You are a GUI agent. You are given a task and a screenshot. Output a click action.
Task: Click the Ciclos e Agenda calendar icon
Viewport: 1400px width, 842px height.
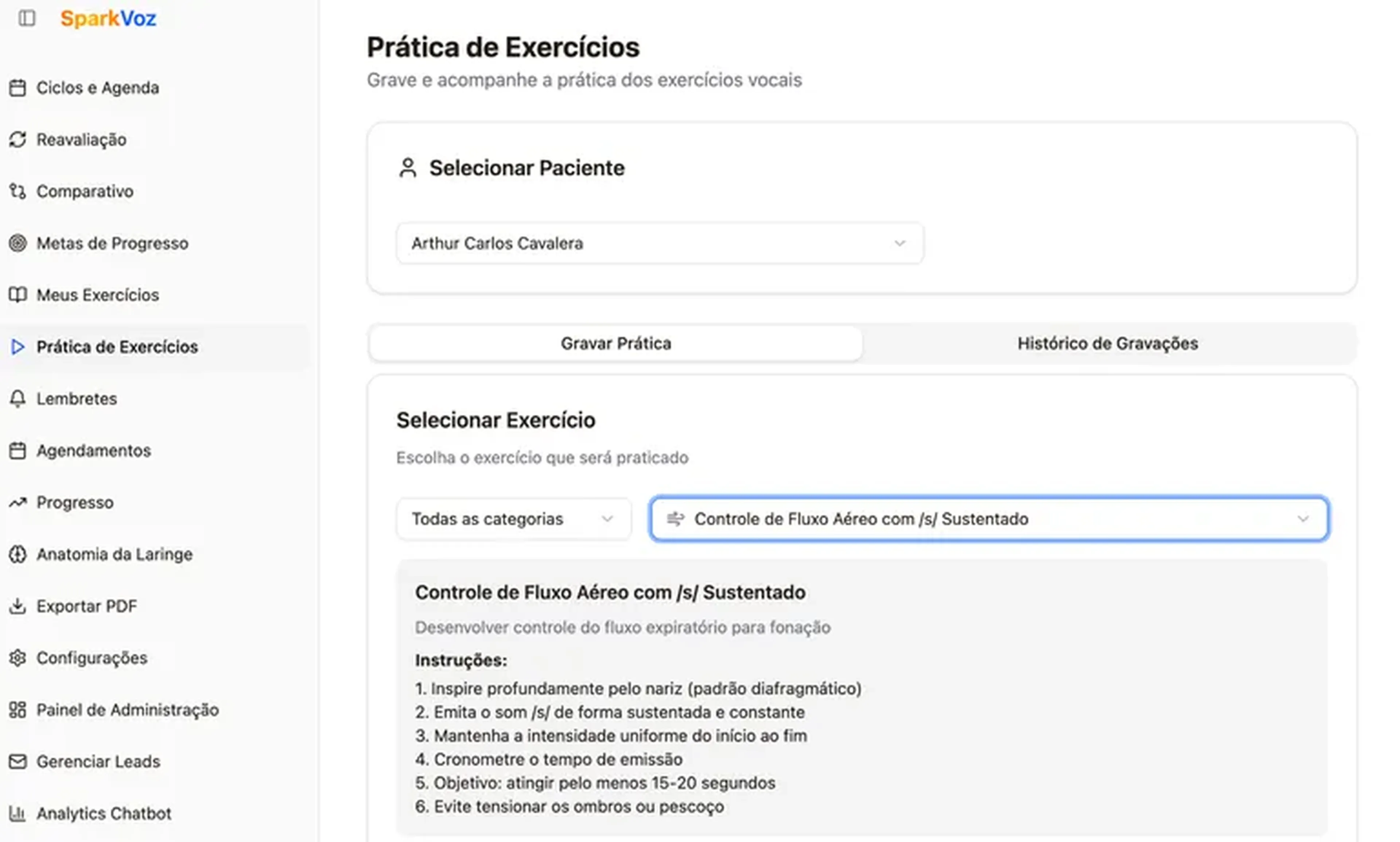click(x=17, y=88)
